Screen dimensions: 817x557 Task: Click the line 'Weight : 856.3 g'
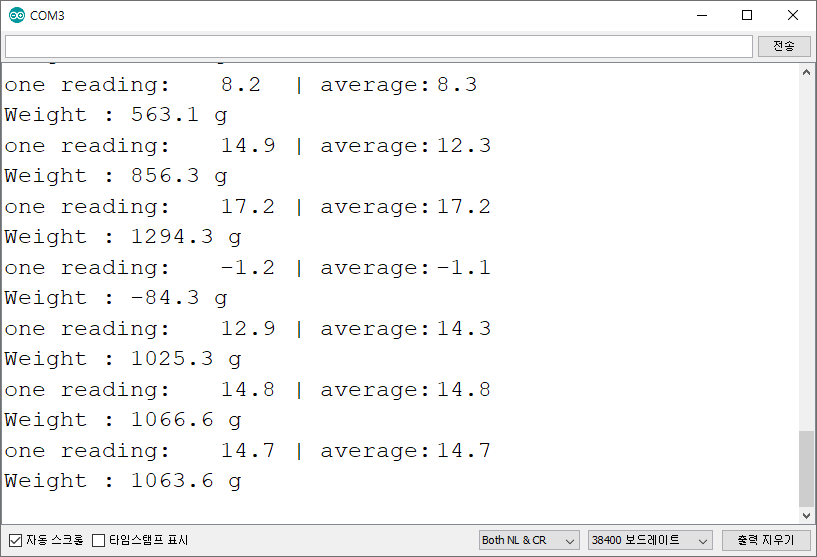coord(116,176)
